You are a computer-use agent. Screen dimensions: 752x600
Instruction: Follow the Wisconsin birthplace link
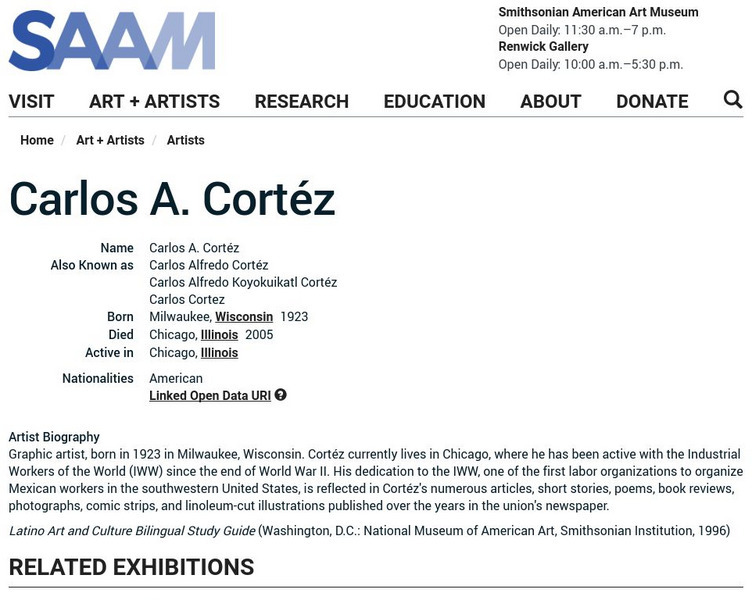coord(244,317)
